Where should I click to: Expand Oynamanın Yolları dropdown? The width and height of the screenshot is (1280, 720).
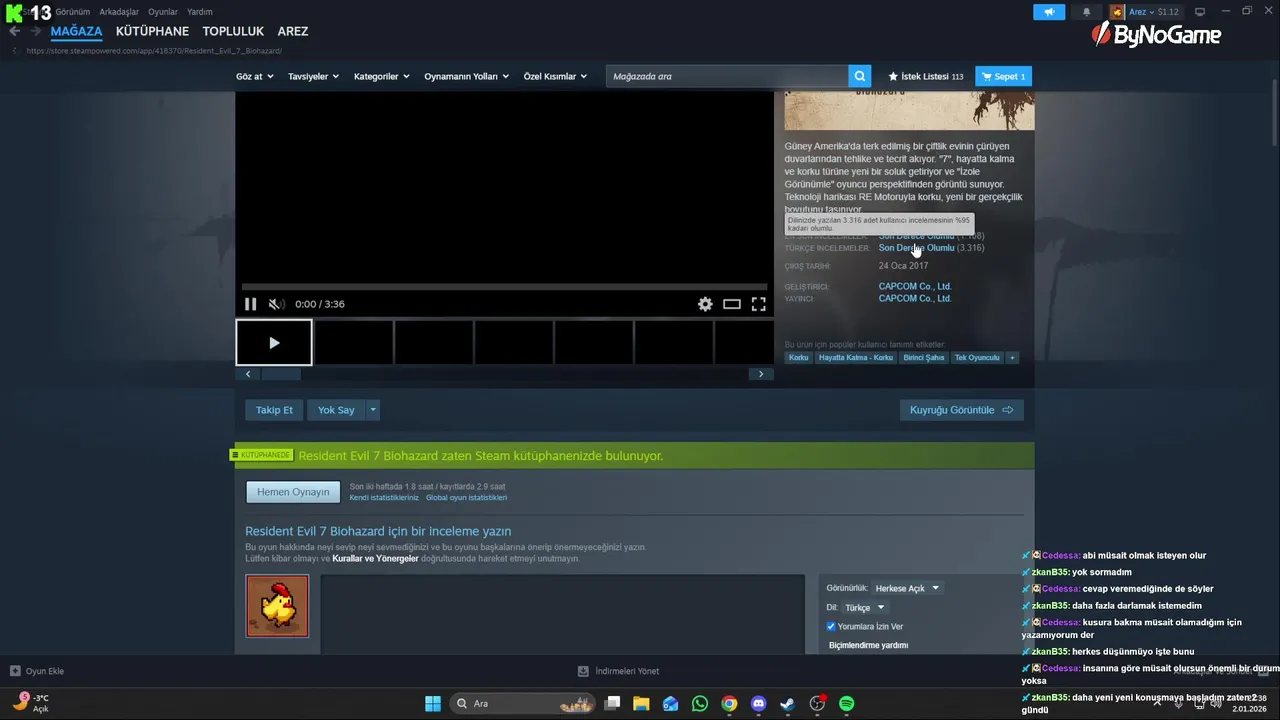coord(466,76)
